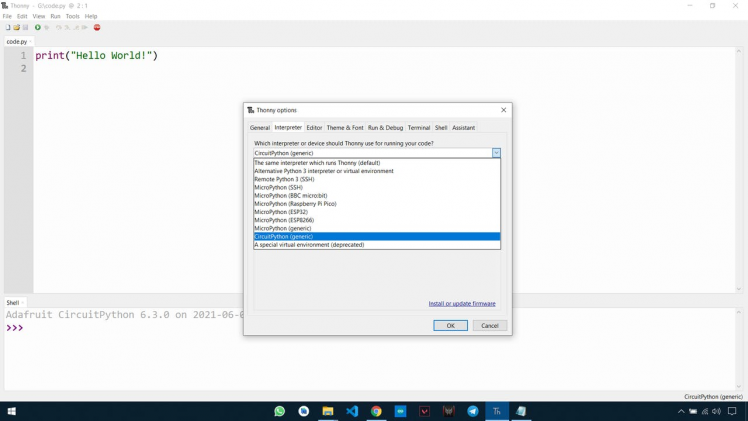Click the Thonny taskbar icon
The width and height of the screenshot is (748, 421).
(497, 411)
